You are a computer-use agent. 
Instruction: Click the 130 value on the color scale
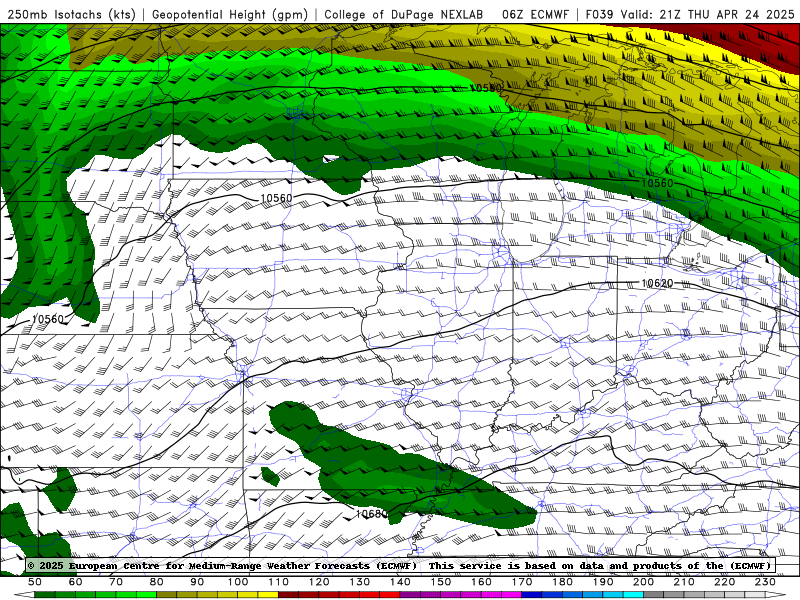[x=360, y=582]
